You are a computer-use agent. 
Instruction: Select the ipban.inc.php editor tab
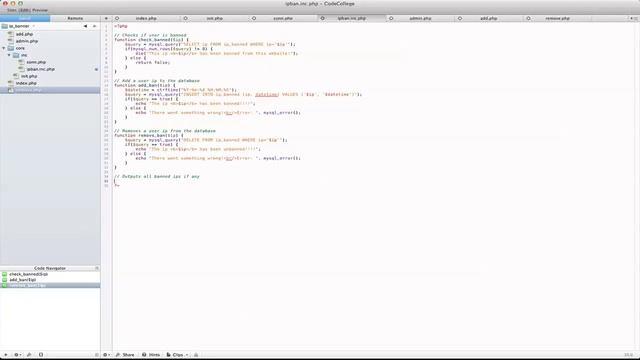coord(352,18)
